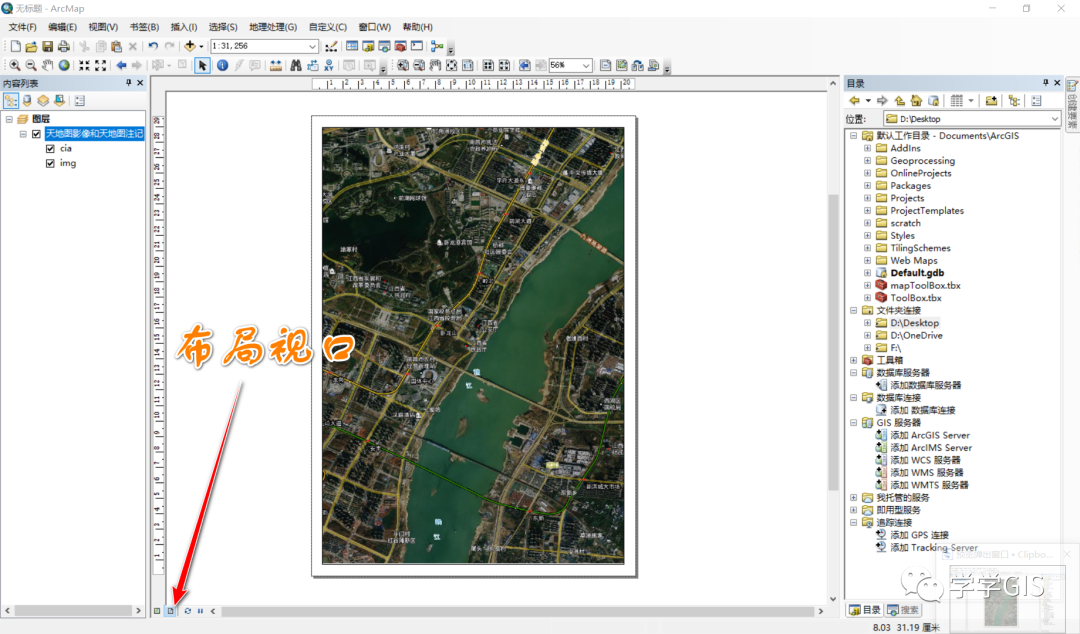
Task: Uncheck the 天地图影像和天地图注记 layer checkbox
Action: pos(36,134)
